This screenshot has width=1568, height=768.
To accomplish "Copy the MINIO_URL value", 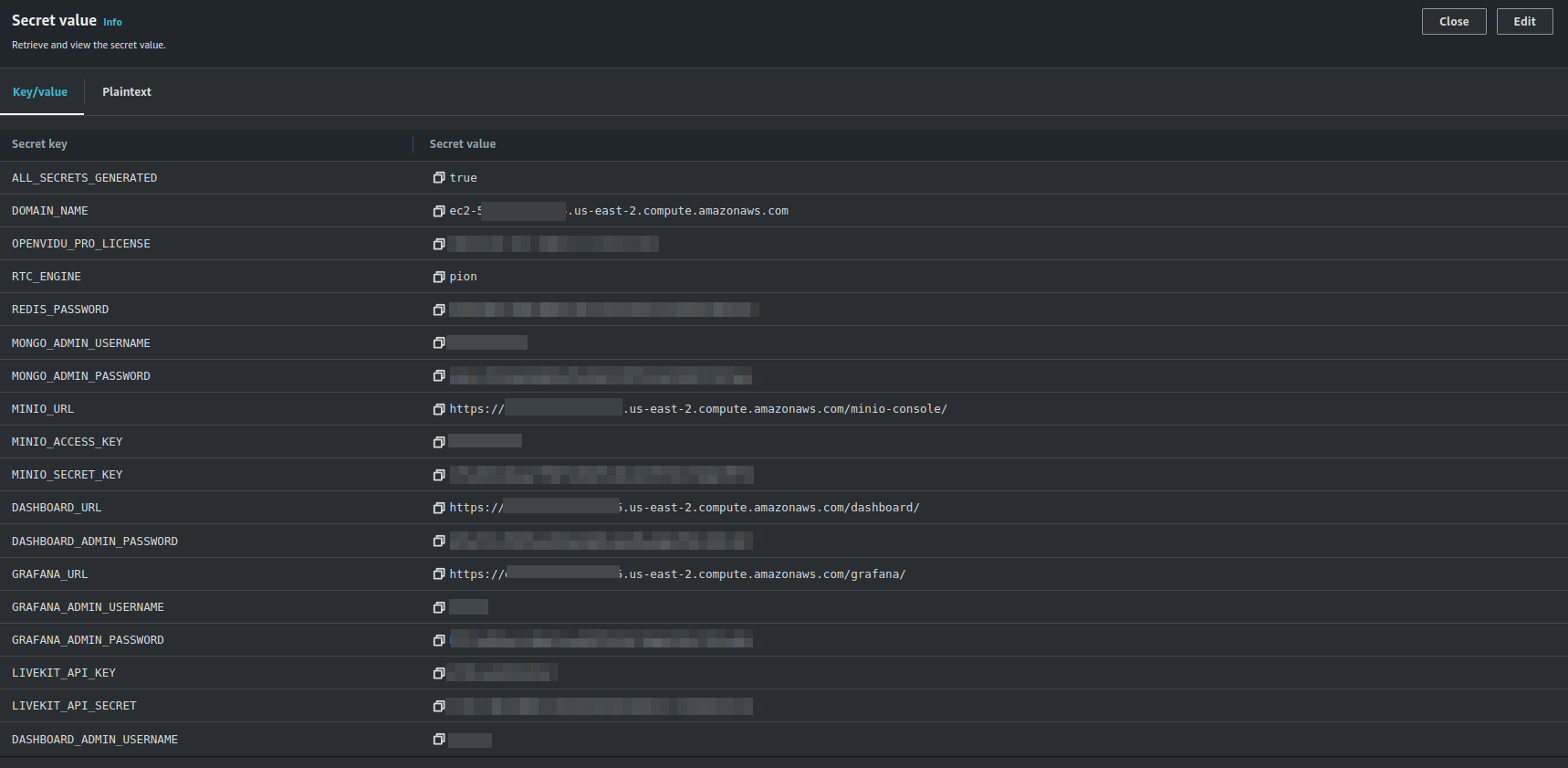I will pos(439,409).
